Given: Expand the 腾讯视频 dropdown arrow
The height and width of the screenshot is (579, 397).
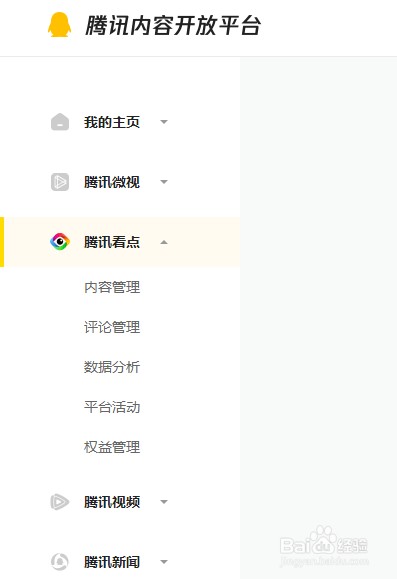Looking at the screenshot, I should tap(164, 502).
